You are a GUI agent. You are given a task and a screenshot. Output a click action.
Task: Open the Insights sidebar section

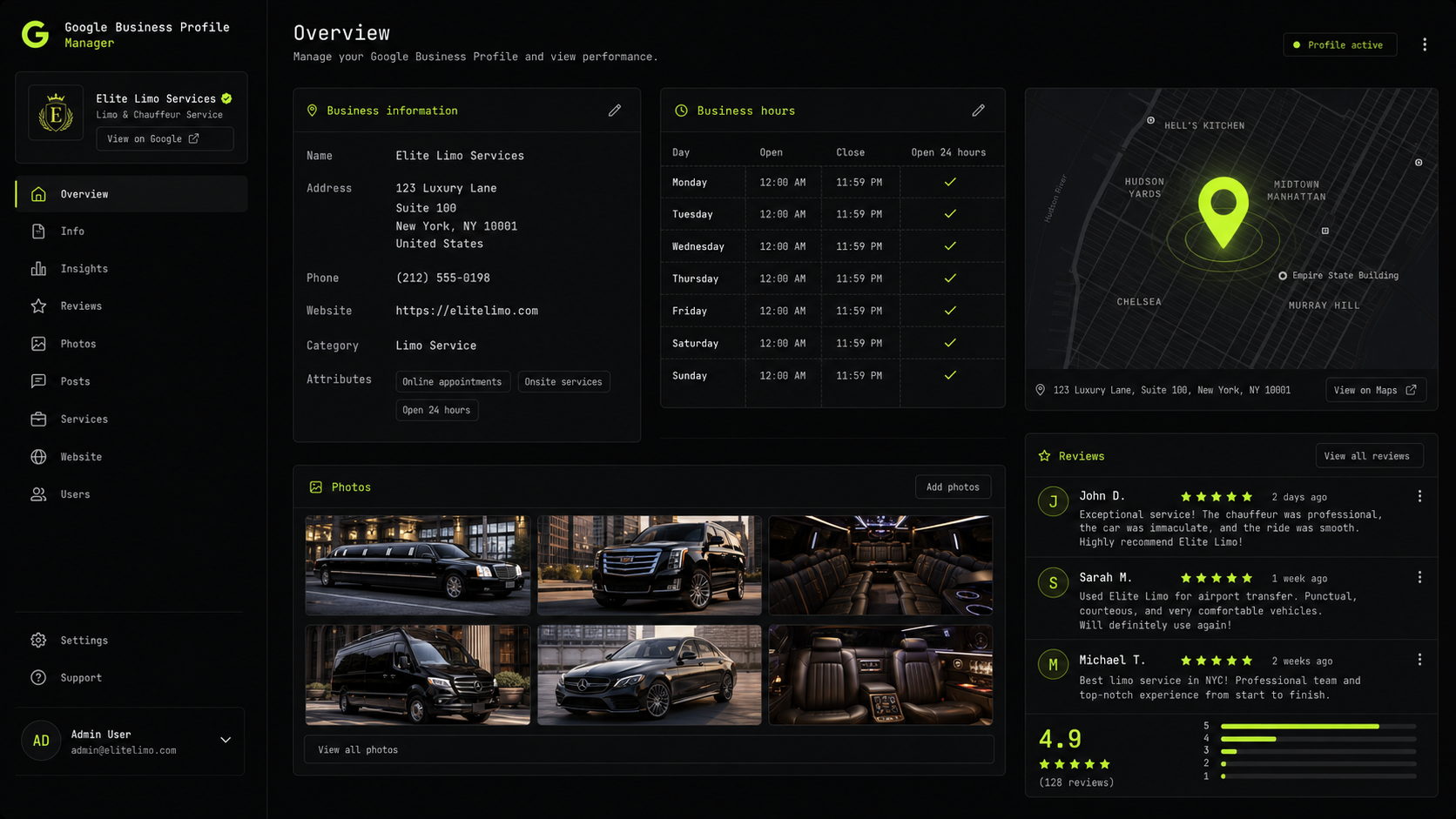pos(131,269)
